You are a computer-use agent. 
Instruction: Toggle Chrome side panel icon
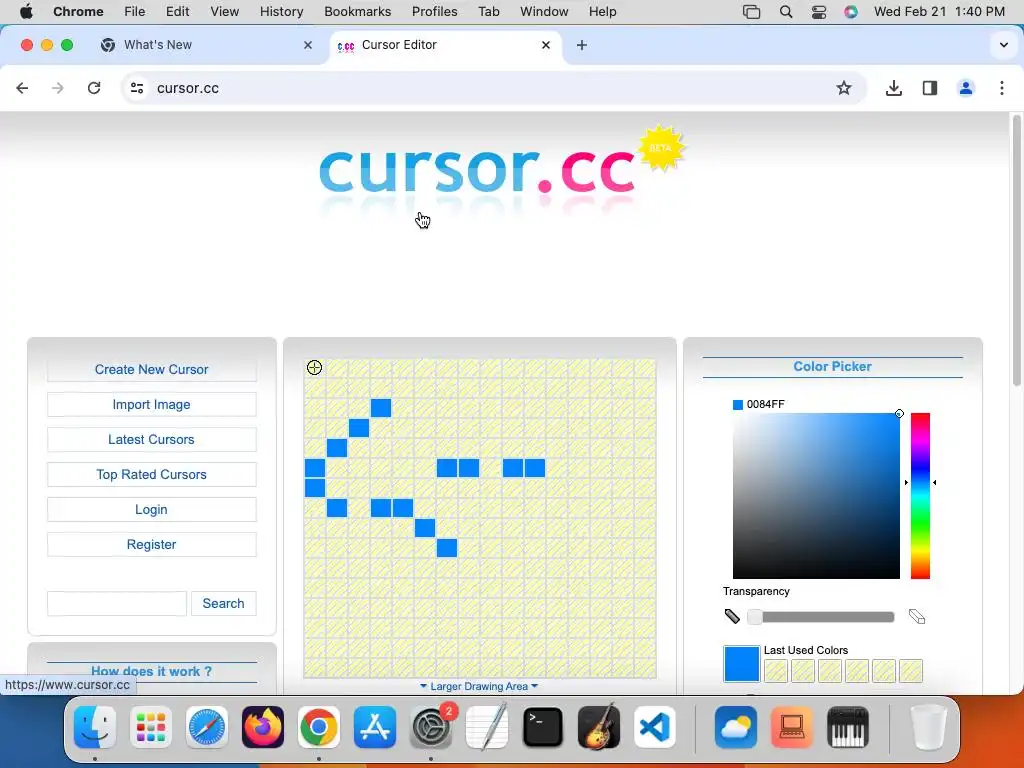click(x=930, y=88)
